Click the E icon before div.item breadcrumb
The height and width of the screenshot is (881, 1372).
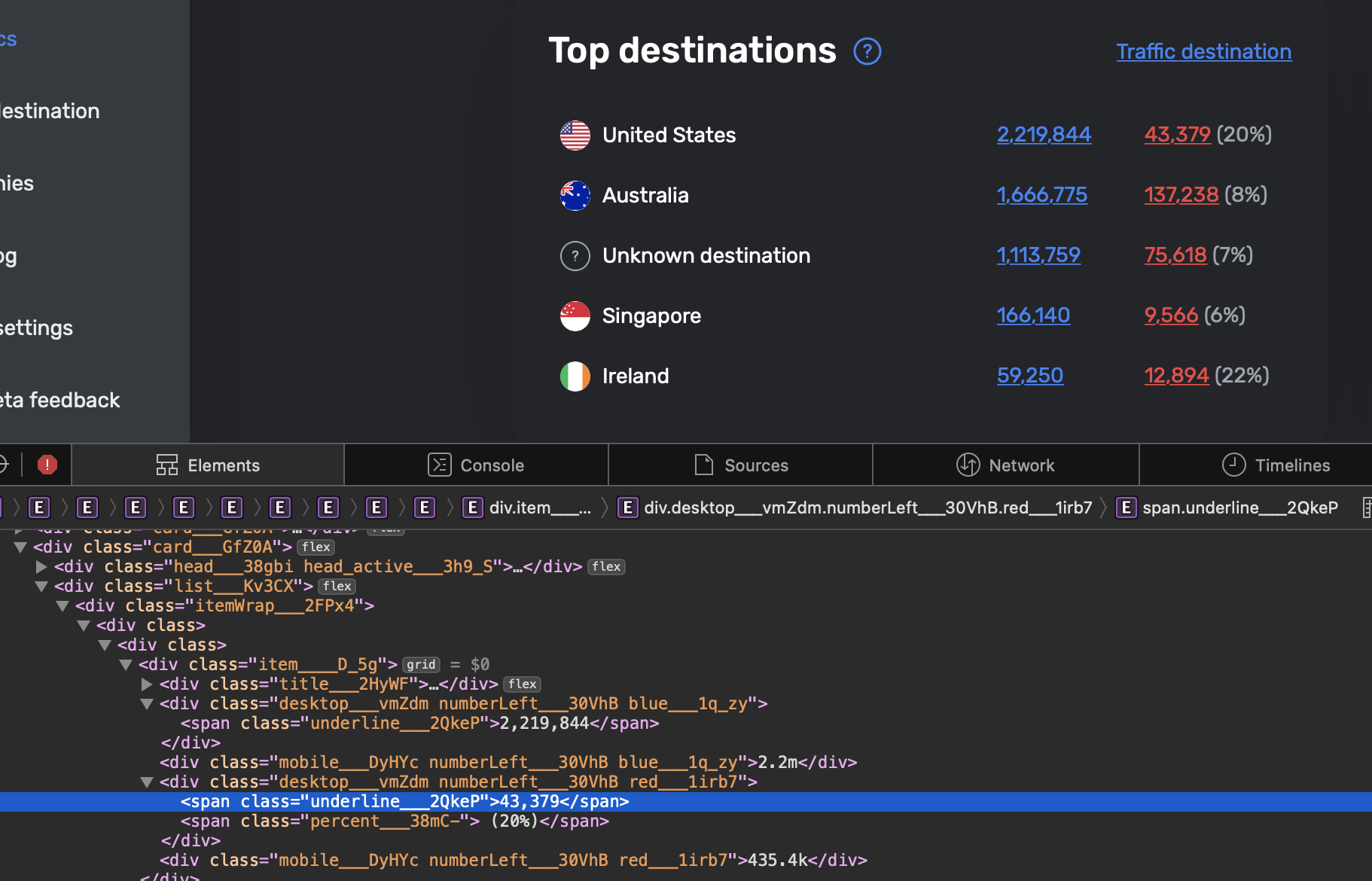472,508
